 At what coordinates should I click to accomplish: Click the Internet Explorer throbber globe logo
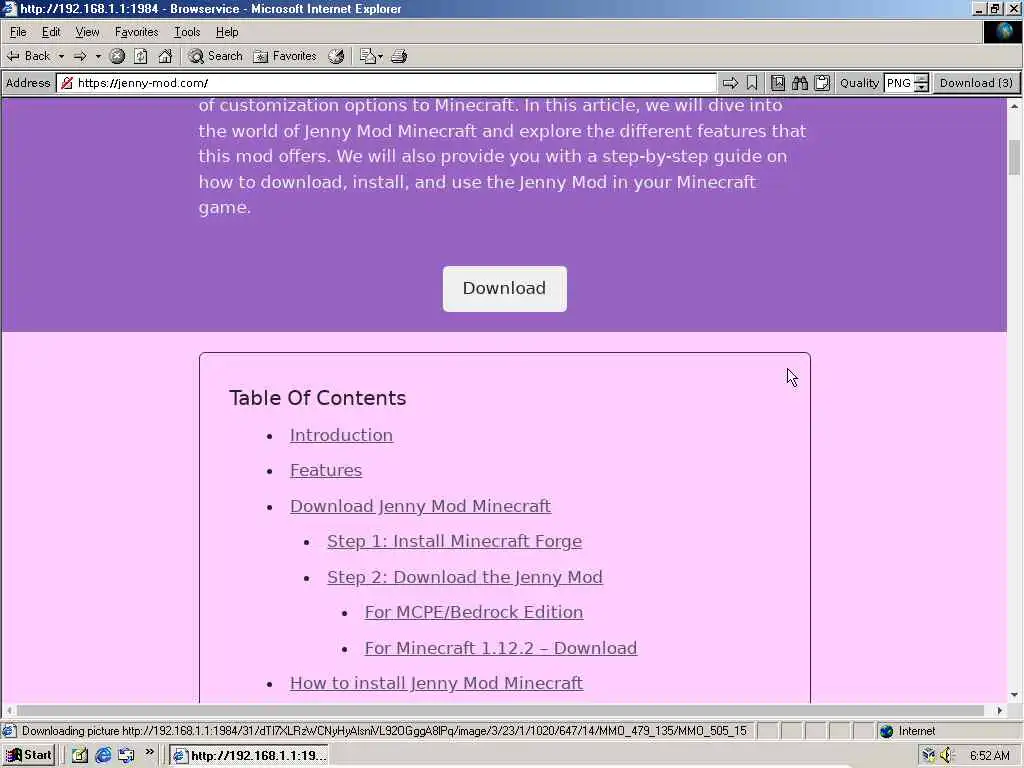tap(1002, 32)
